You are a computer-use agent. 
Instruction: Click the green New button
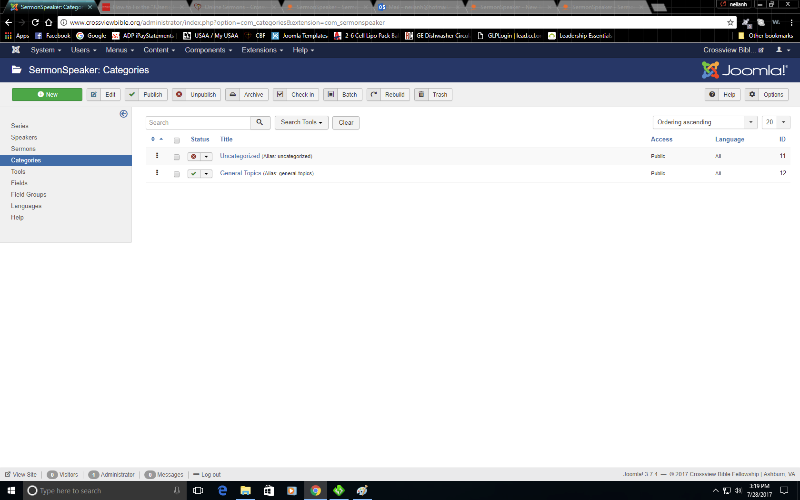tap(47, 94)
